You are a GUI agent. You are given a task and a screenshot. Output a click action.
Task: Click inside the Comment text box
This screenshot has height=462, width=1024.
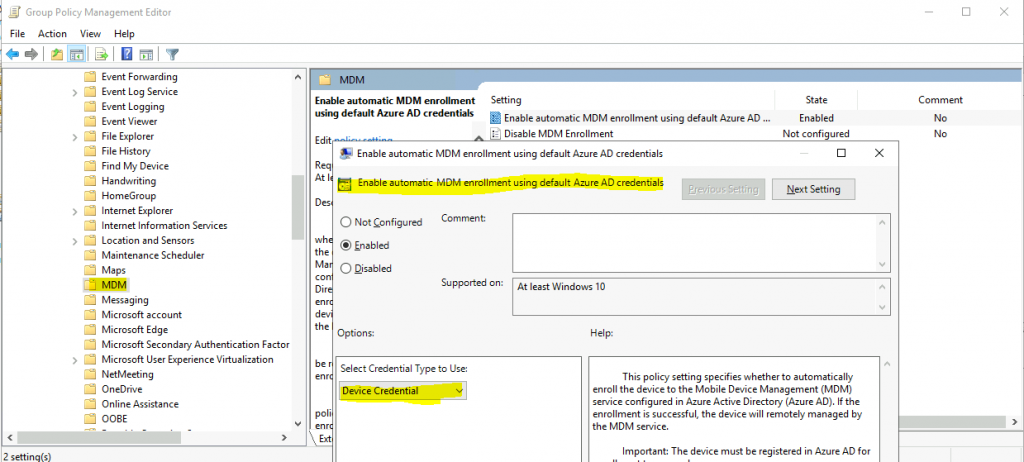(696, 242)
